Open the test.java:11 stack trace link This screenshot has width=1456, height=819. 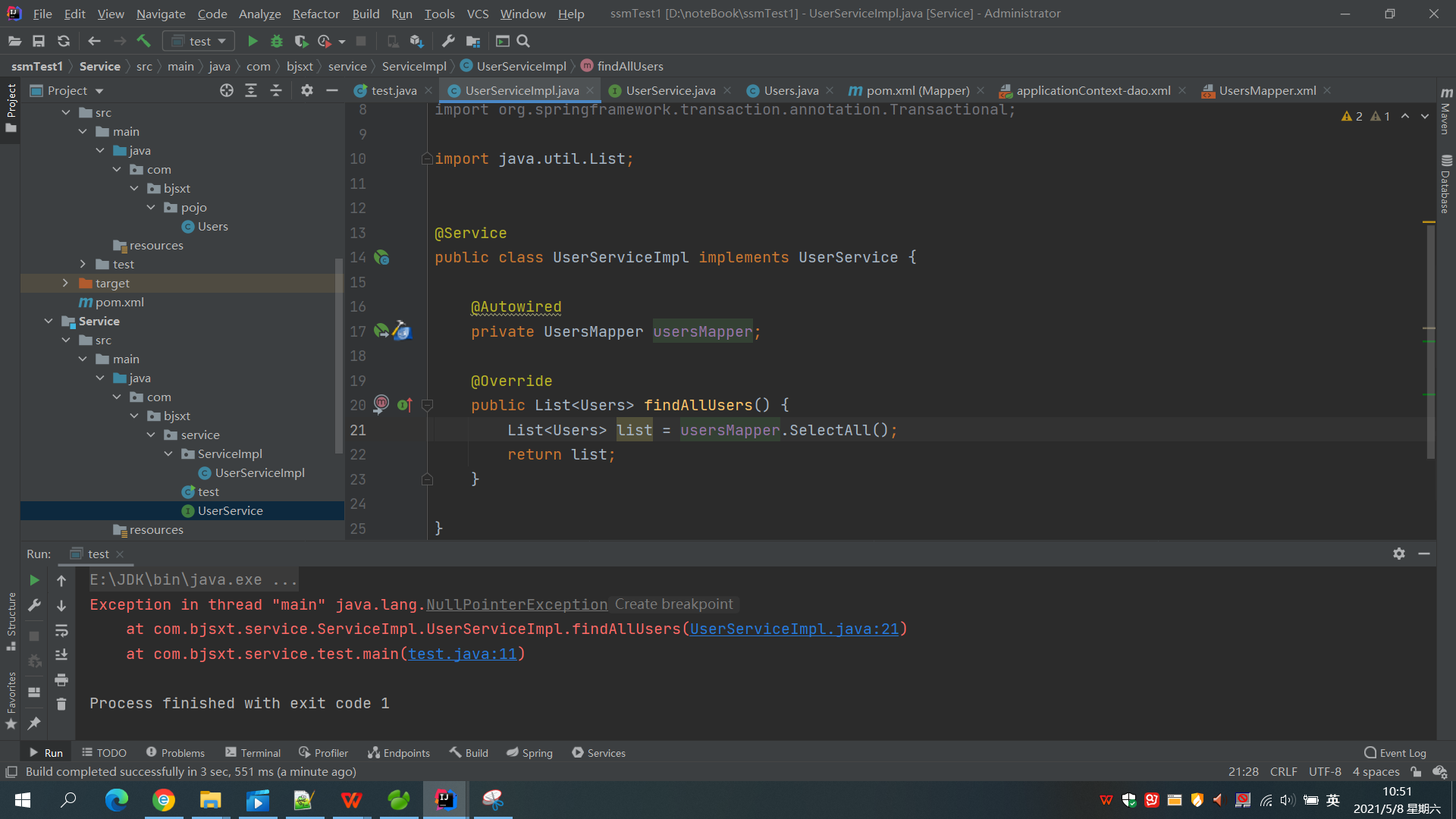point(463,654)
